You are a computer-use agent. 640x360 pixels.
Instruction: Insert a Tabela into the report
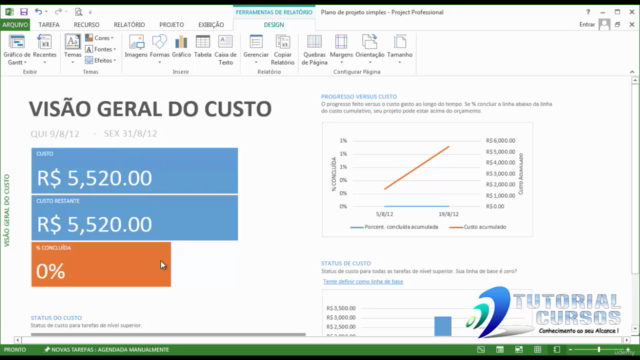pyautogui.click(x=202, y=47)
